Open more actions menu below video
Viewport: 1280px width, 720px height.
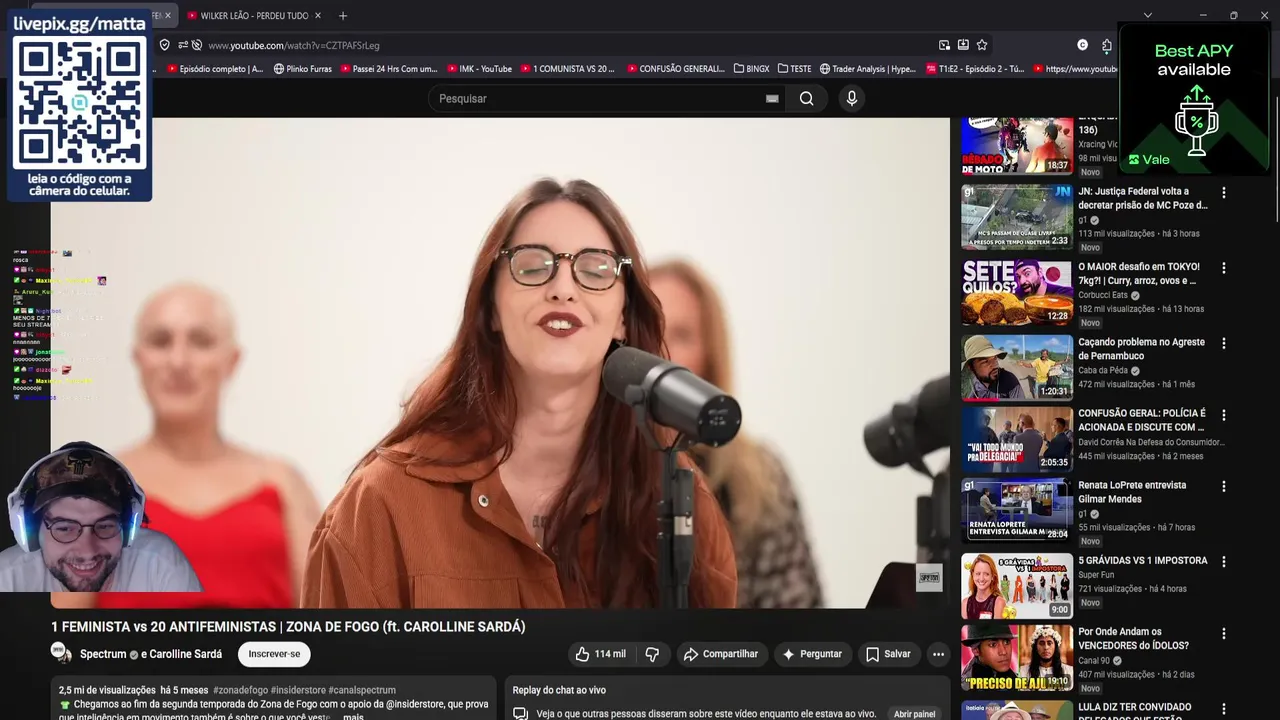(938, 654)
